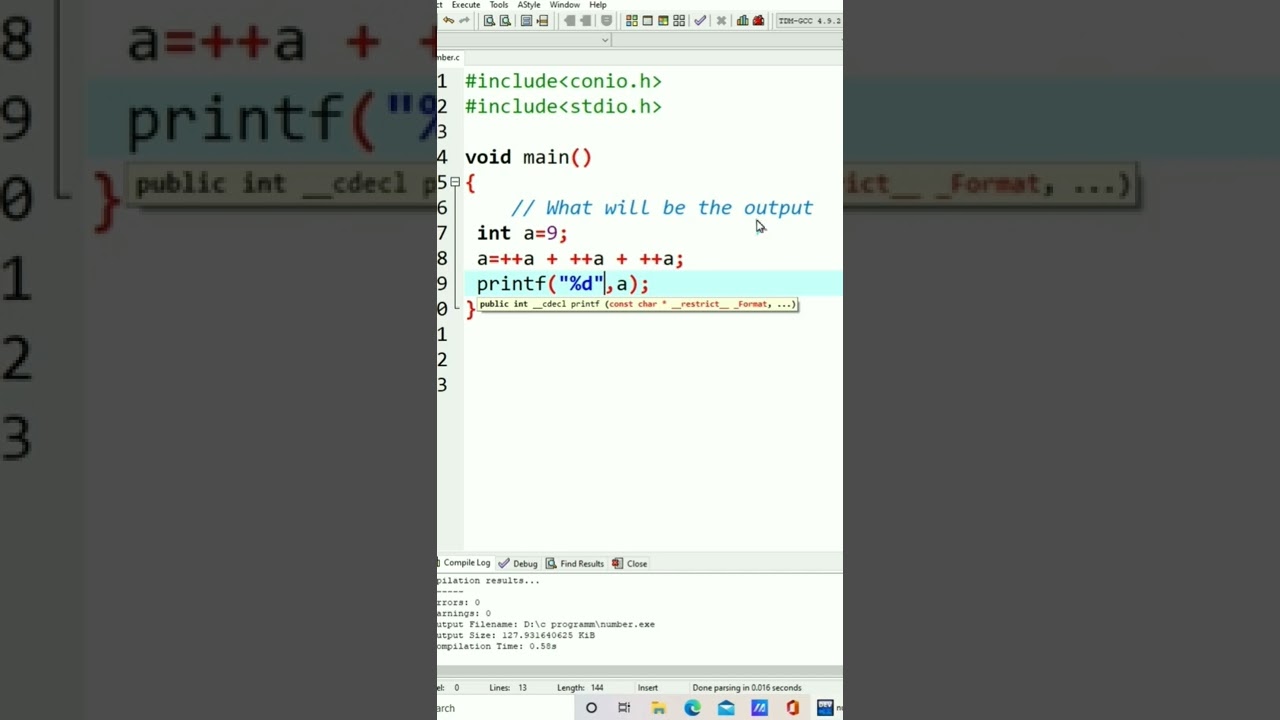This screenshot has width=1280, height=720.
Task: Click the Rebuild All toolbar icon
Action: coord(679,20)
